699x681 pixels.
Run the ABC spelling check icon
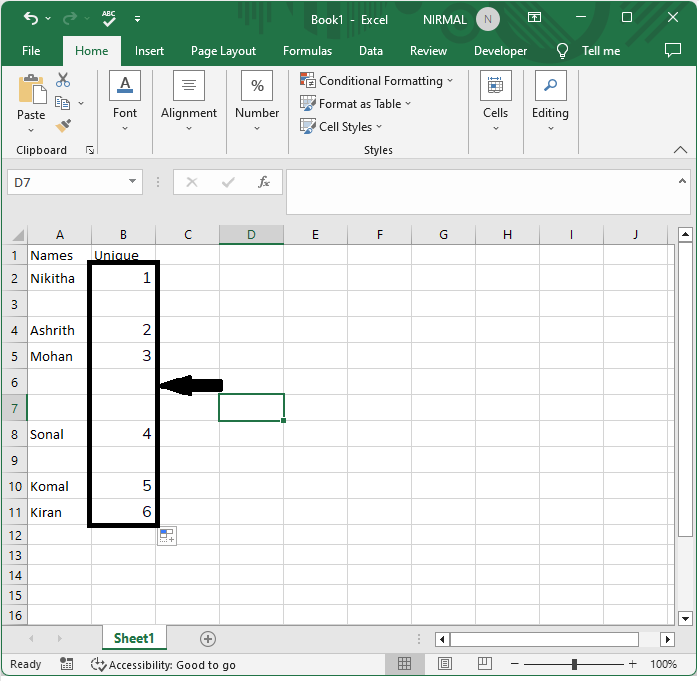pos(108,18)
